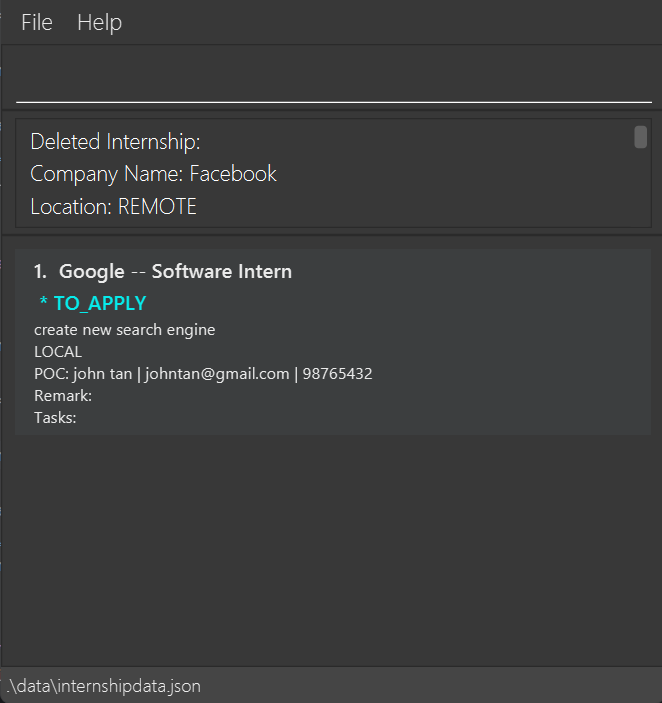The height and width of the screenshot is (703, 662).
Task: Click the POC john tan contact line
Action: (203, 374)
